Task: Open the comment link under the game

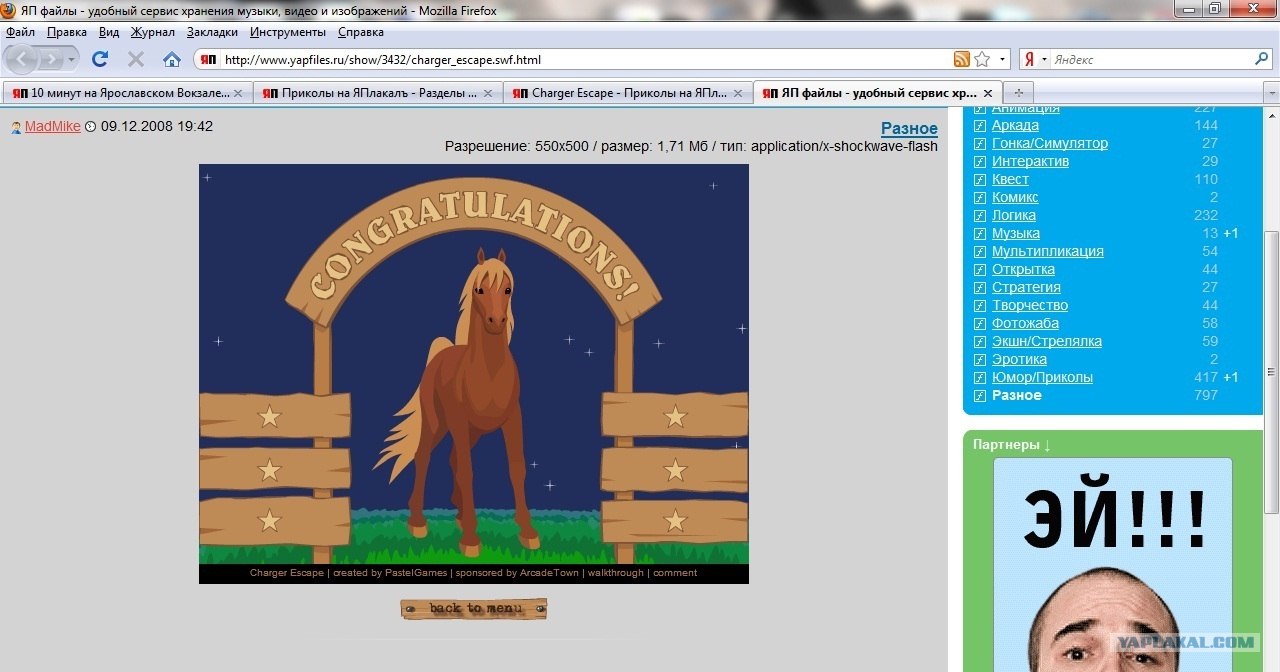Action: coord(675,573)
